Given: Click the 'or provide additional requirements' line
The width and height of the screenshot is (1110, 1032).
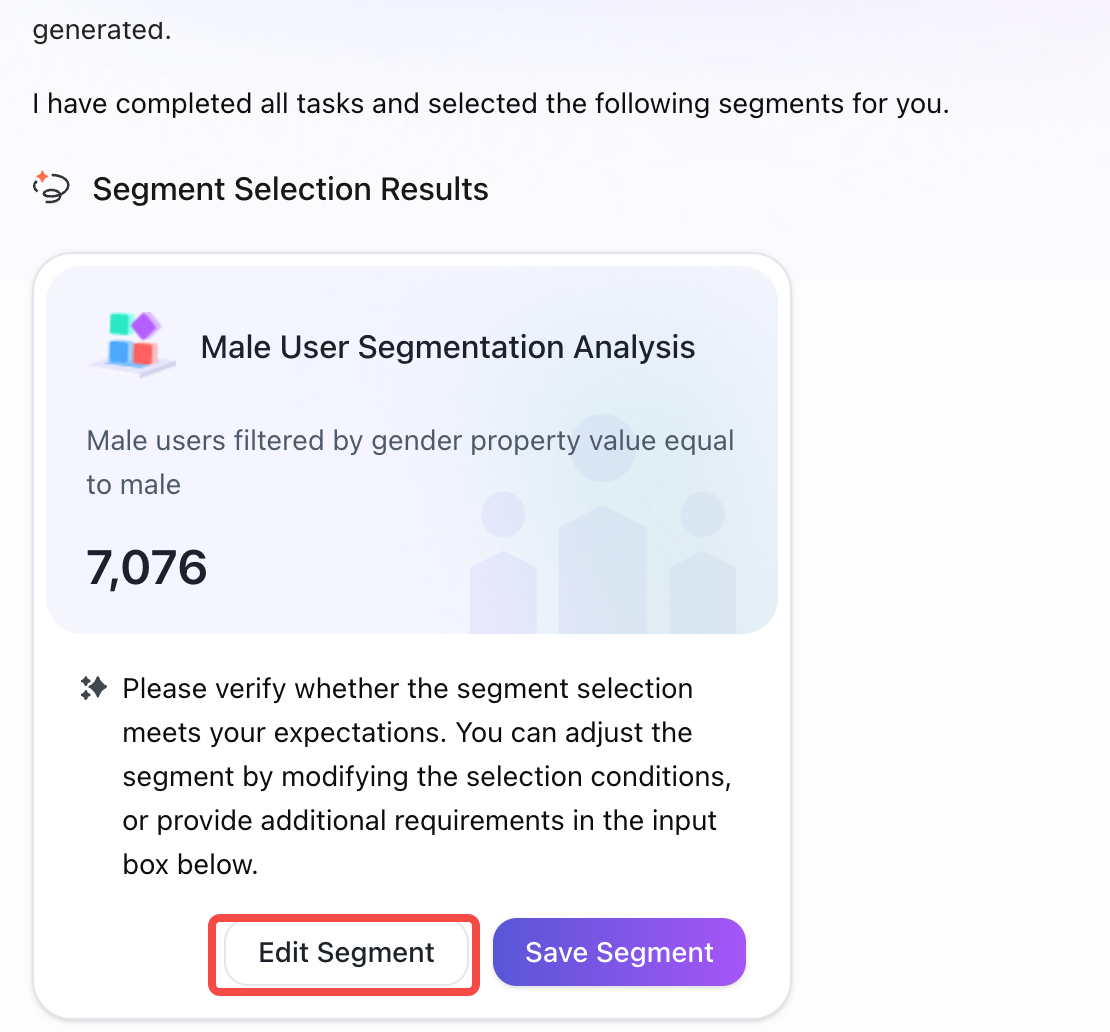Looking at the screenshot, I should click(420, 821).
